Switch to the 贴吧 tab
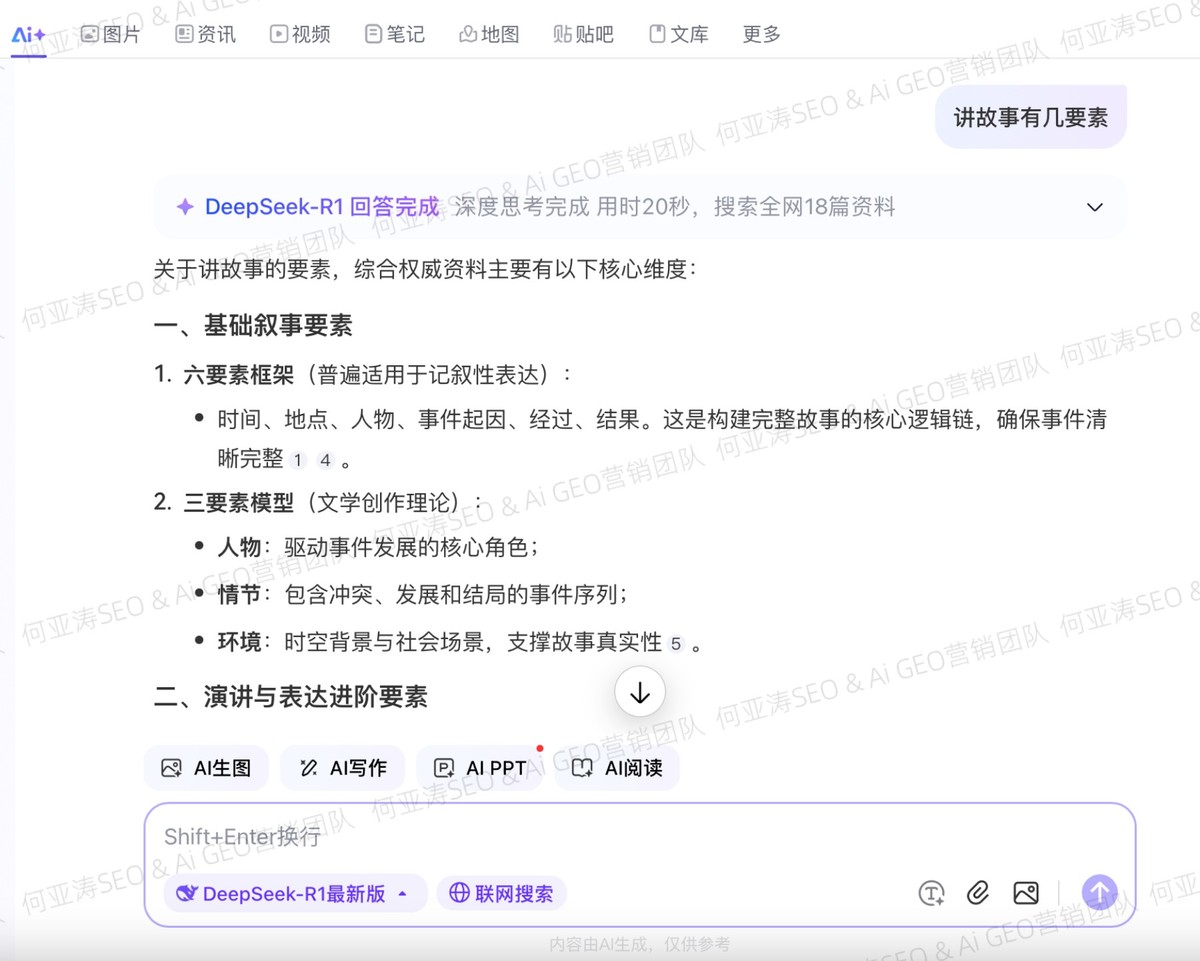 (583, 34)
